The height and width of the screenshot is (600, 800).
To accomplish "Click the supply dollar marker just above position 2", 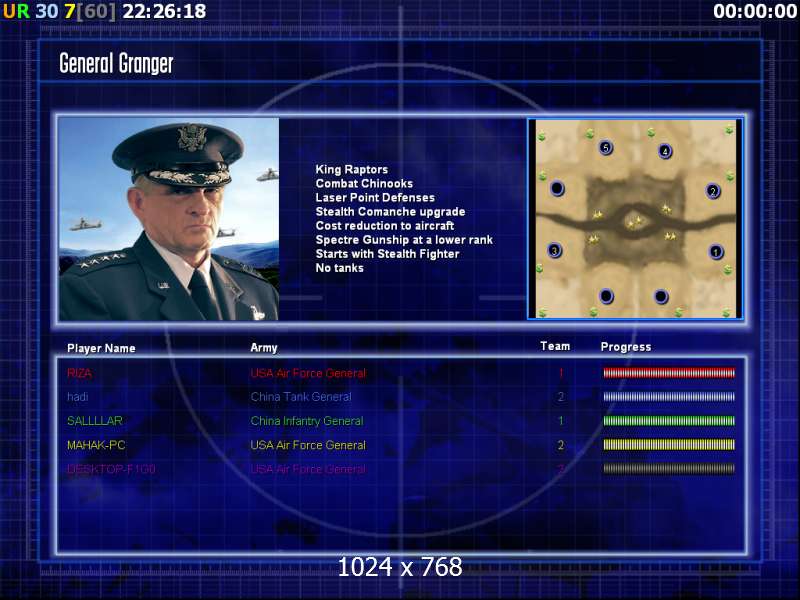I will click(730, 176).
